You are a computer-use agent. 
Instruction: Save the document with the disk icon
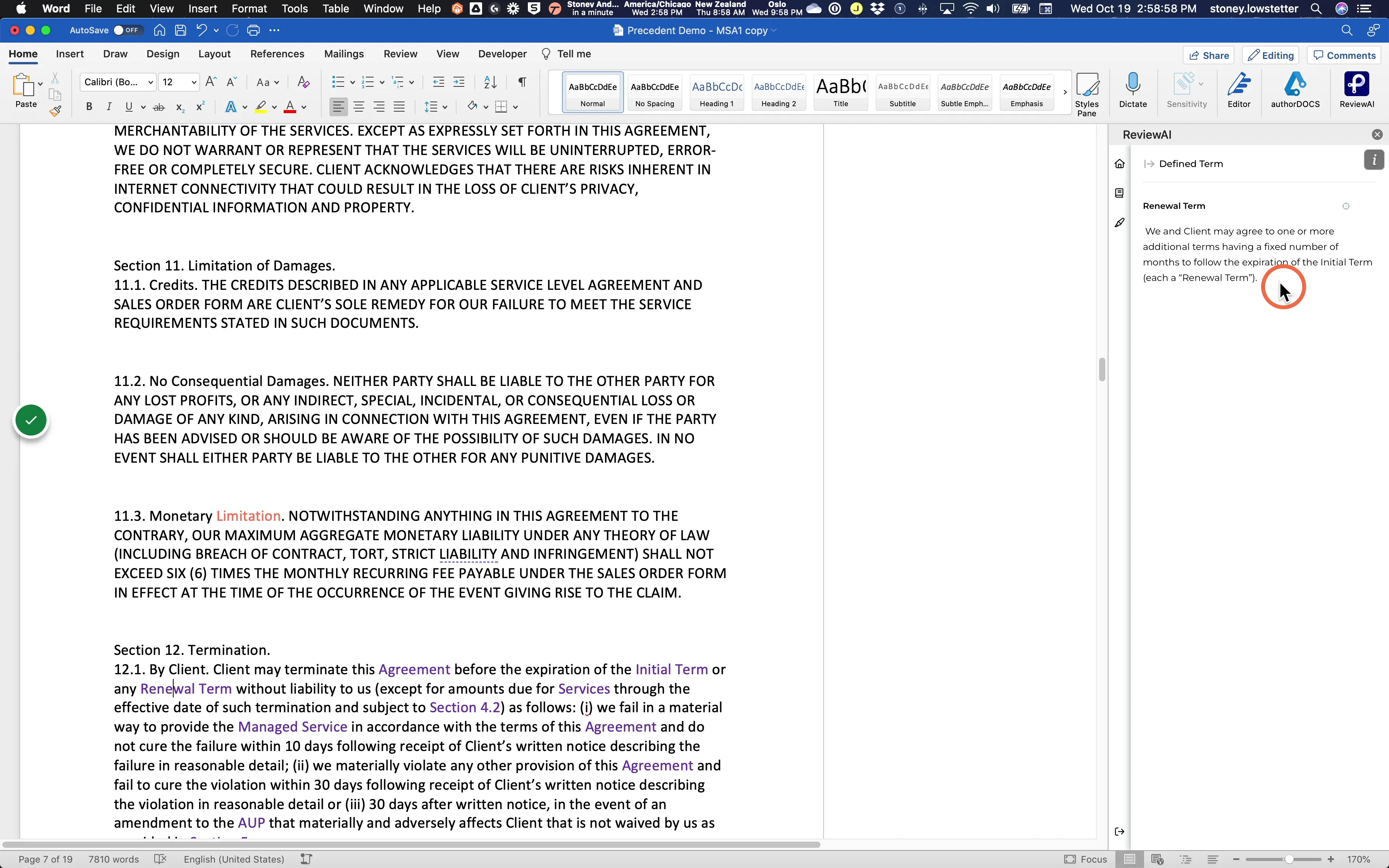(180, 31)
